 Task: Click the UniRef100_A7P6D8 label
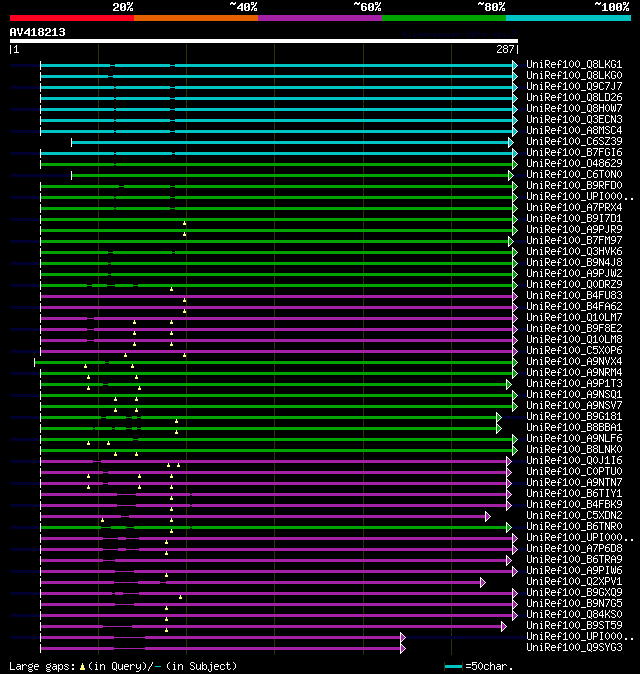[574, 548]
